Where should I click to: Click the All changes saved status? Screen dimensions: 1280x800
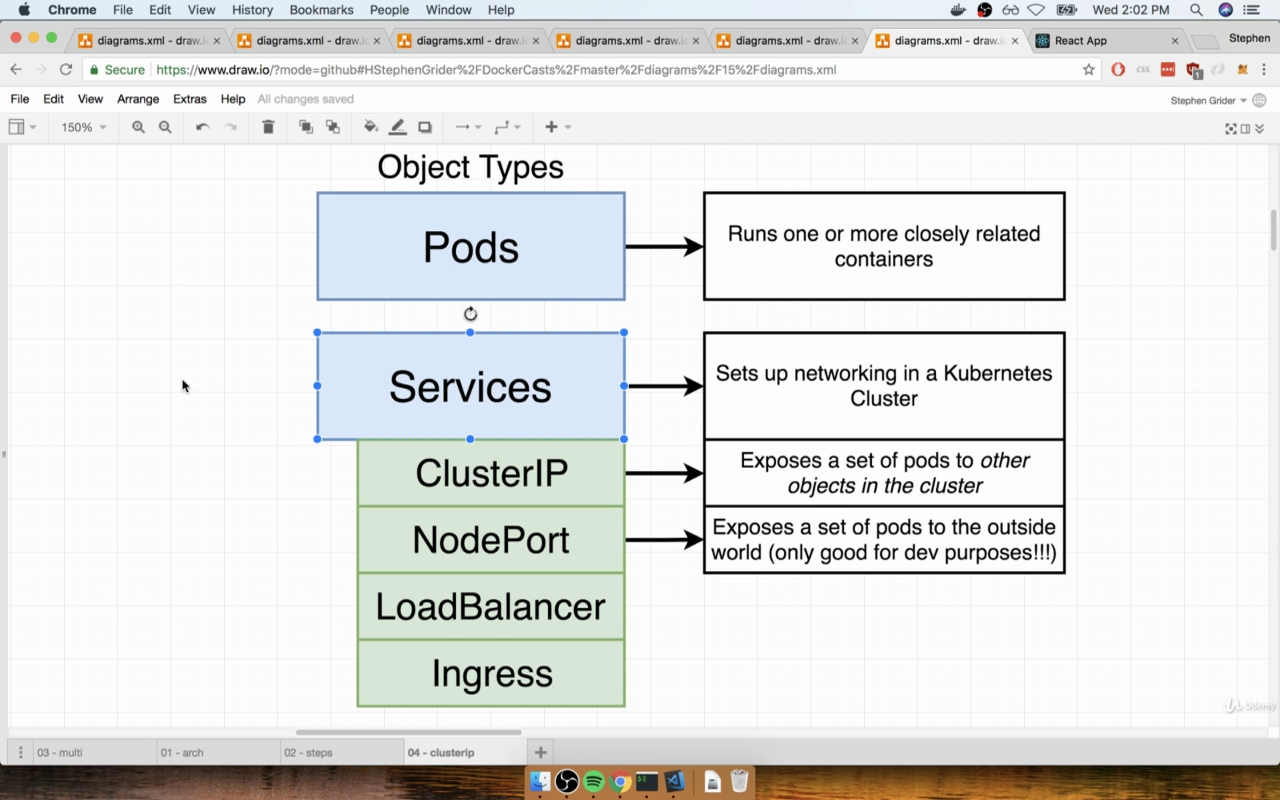tap(306, 99)
